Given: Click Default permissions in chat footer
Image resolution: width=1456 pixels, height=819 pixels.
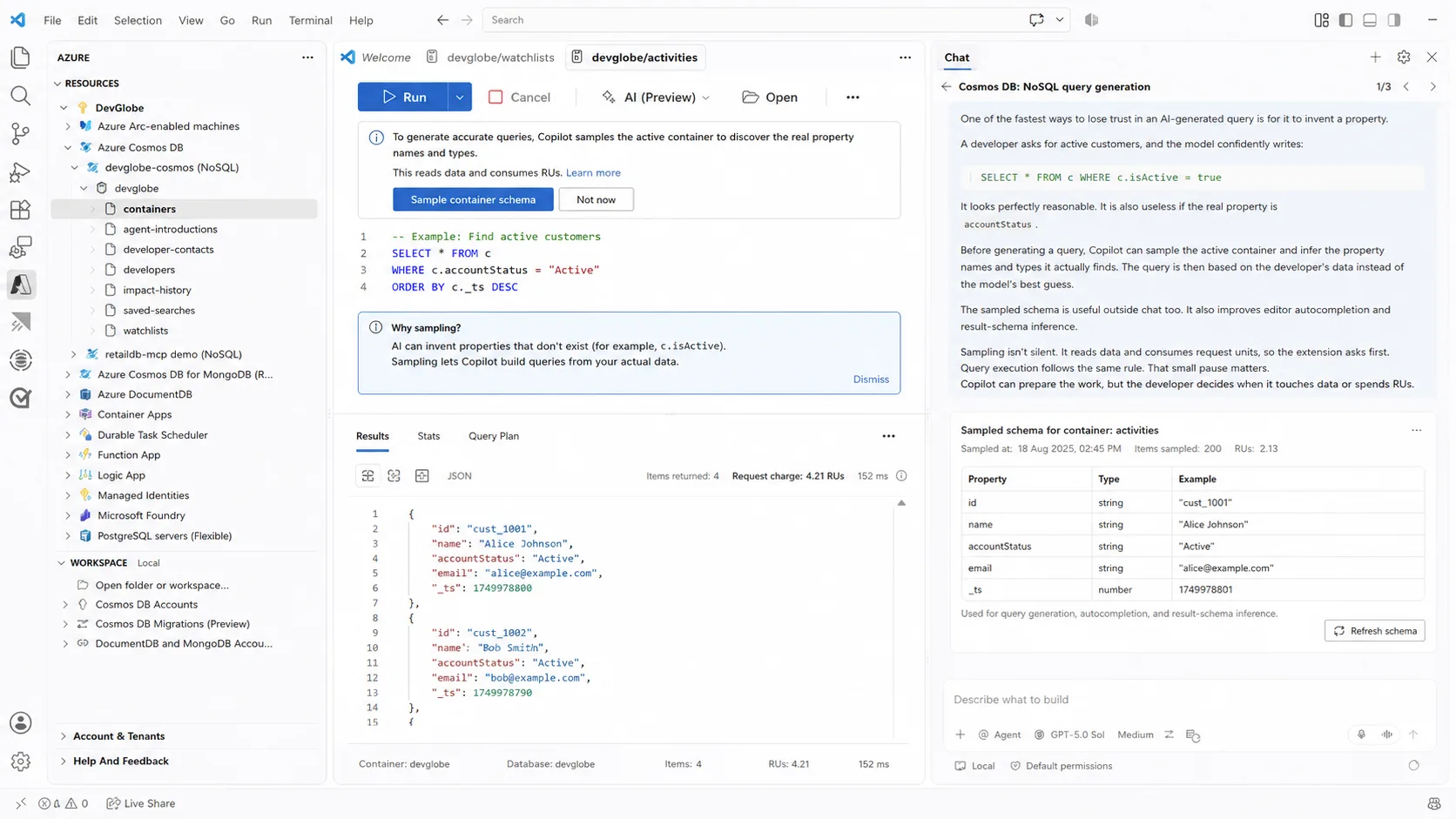Looking at the screenshot, I should (1061, 766).
